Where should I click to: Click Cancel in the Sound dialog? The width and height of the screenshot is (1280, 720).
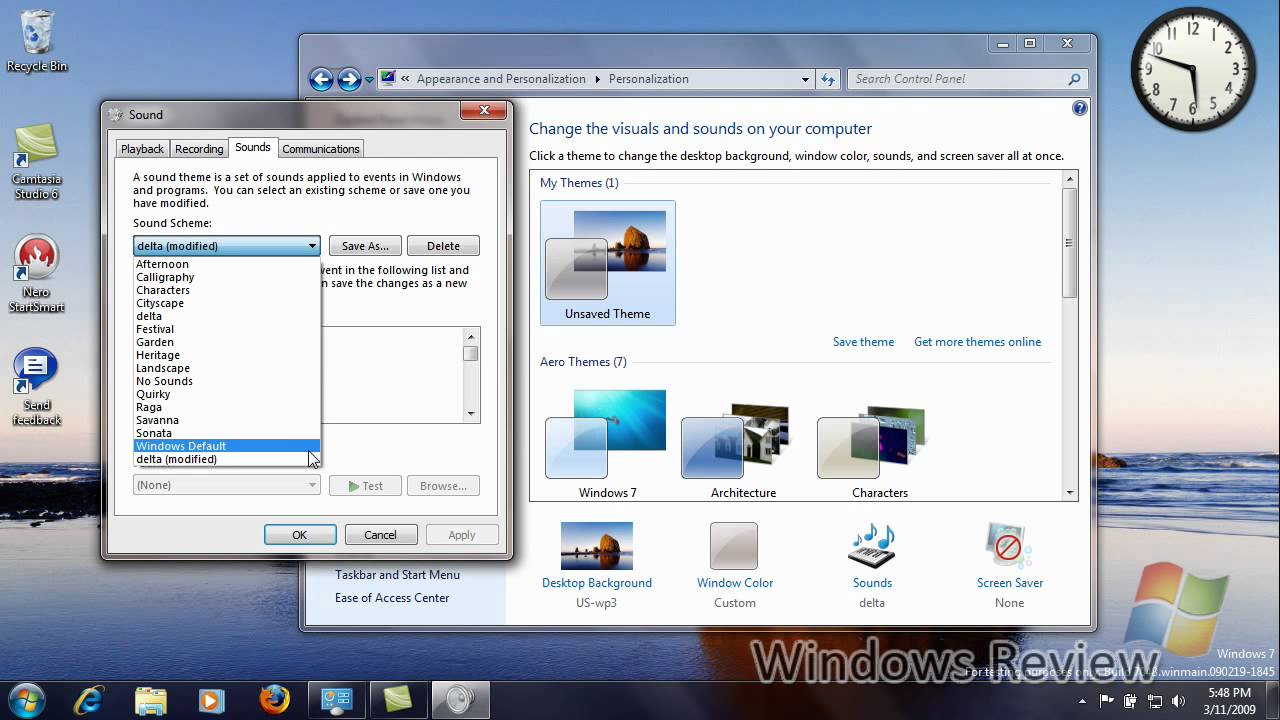point(380,535)
